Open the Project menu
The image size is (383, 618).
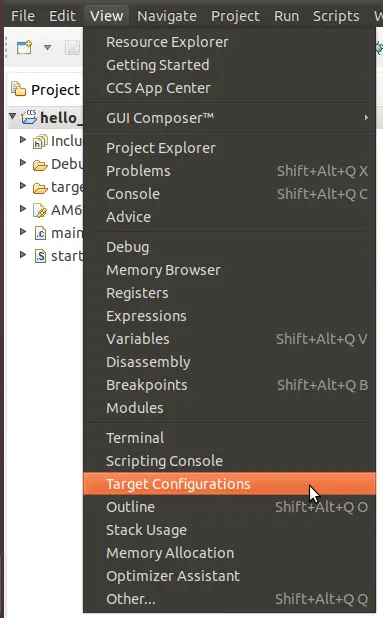pyautogui.click(x=235, y=16)
